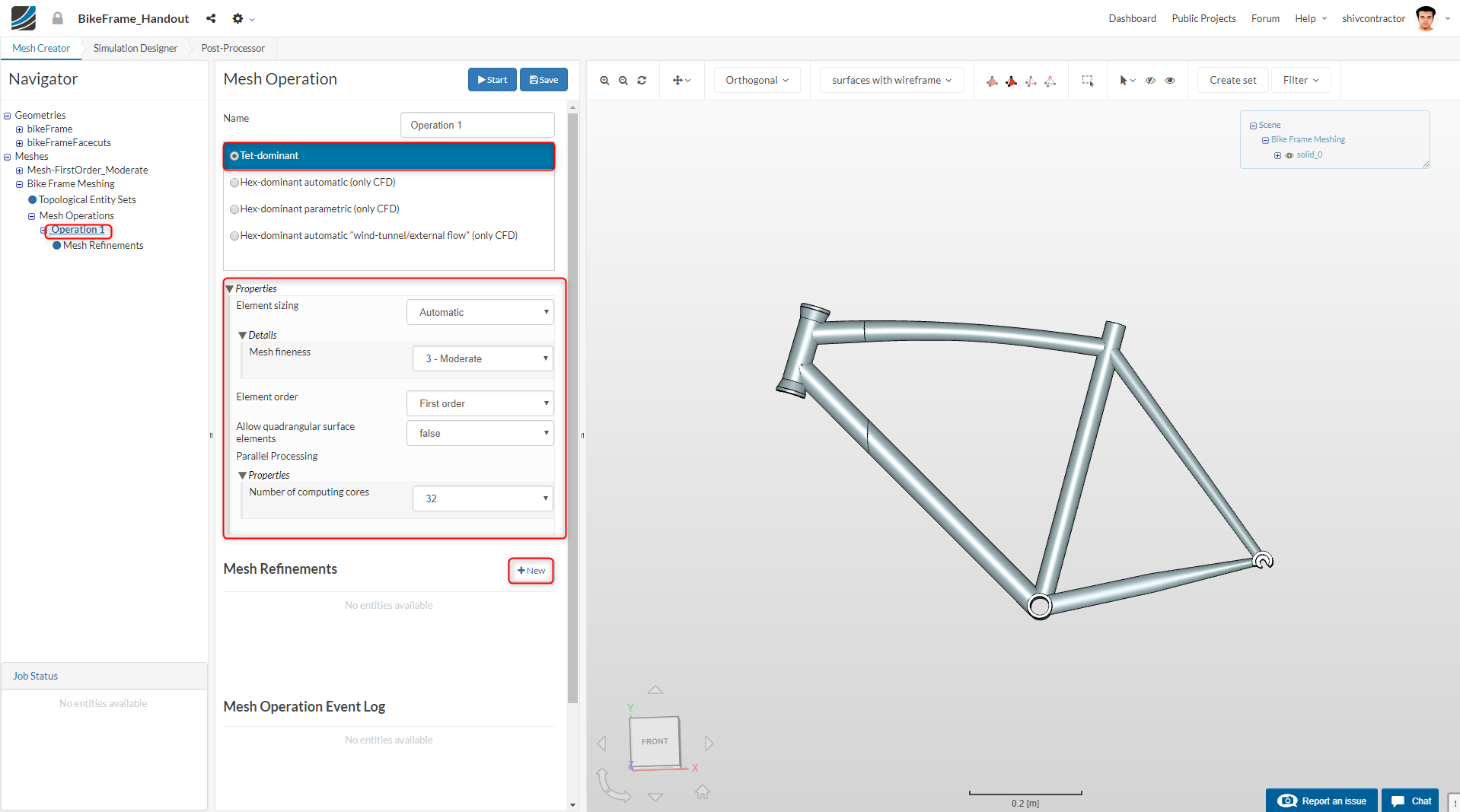
Task: Click the project lock icon
Action: point(57,18)
